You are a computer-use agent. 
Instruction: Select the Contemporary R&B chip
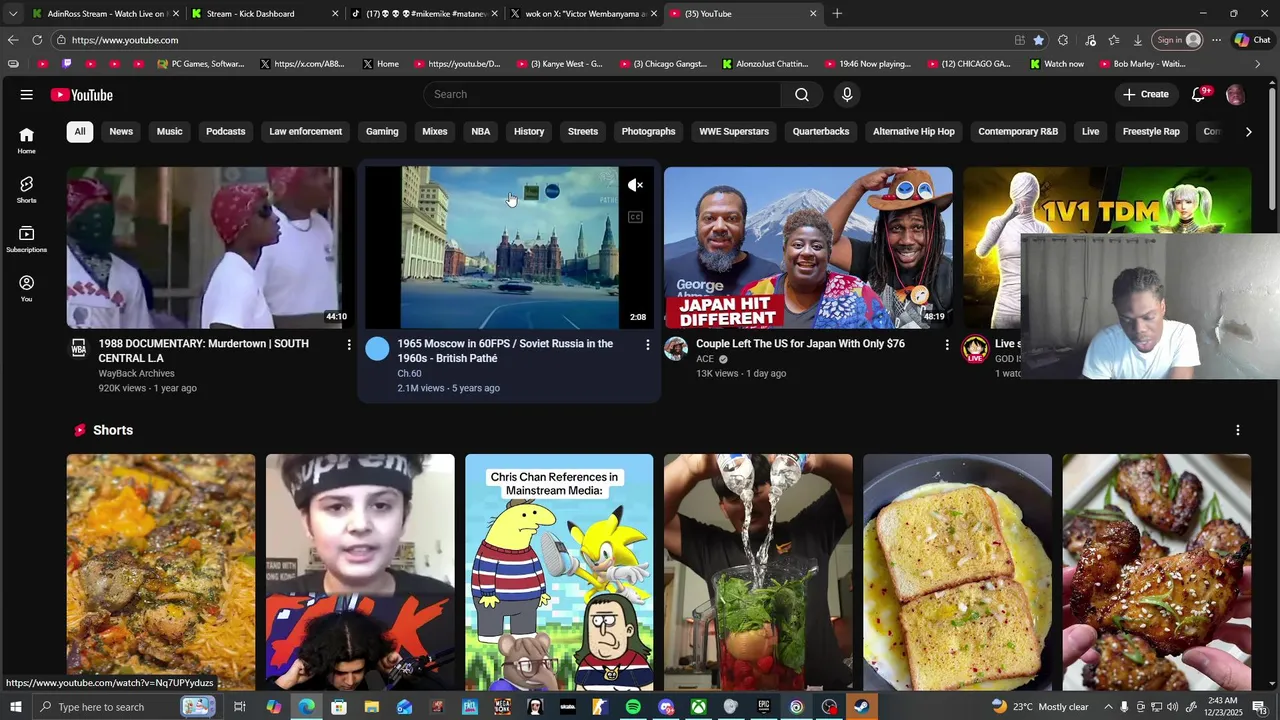tap(1018, 131)
